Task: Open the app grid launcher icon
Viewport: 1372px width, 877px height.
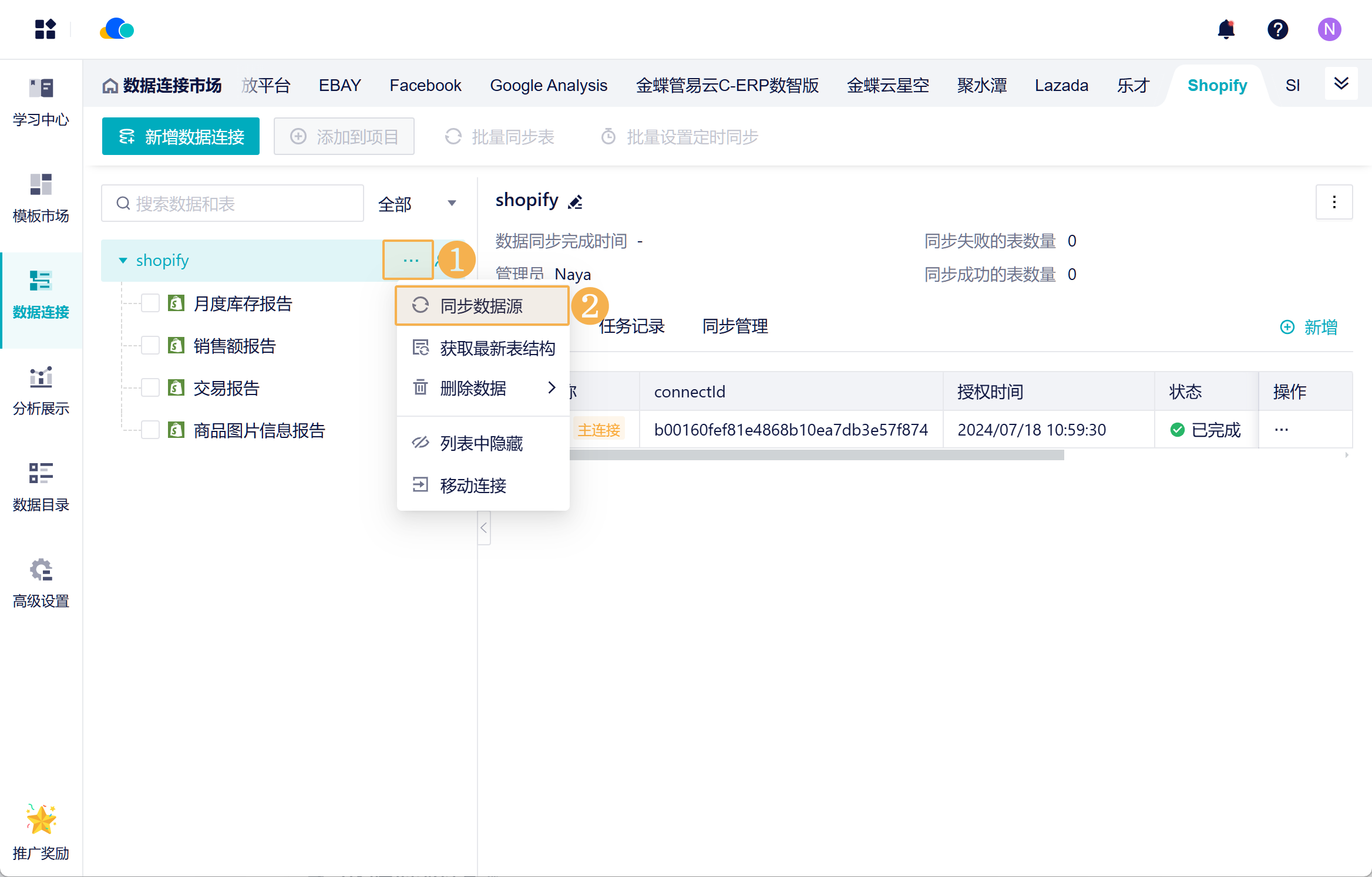Action: coord(45,29)
